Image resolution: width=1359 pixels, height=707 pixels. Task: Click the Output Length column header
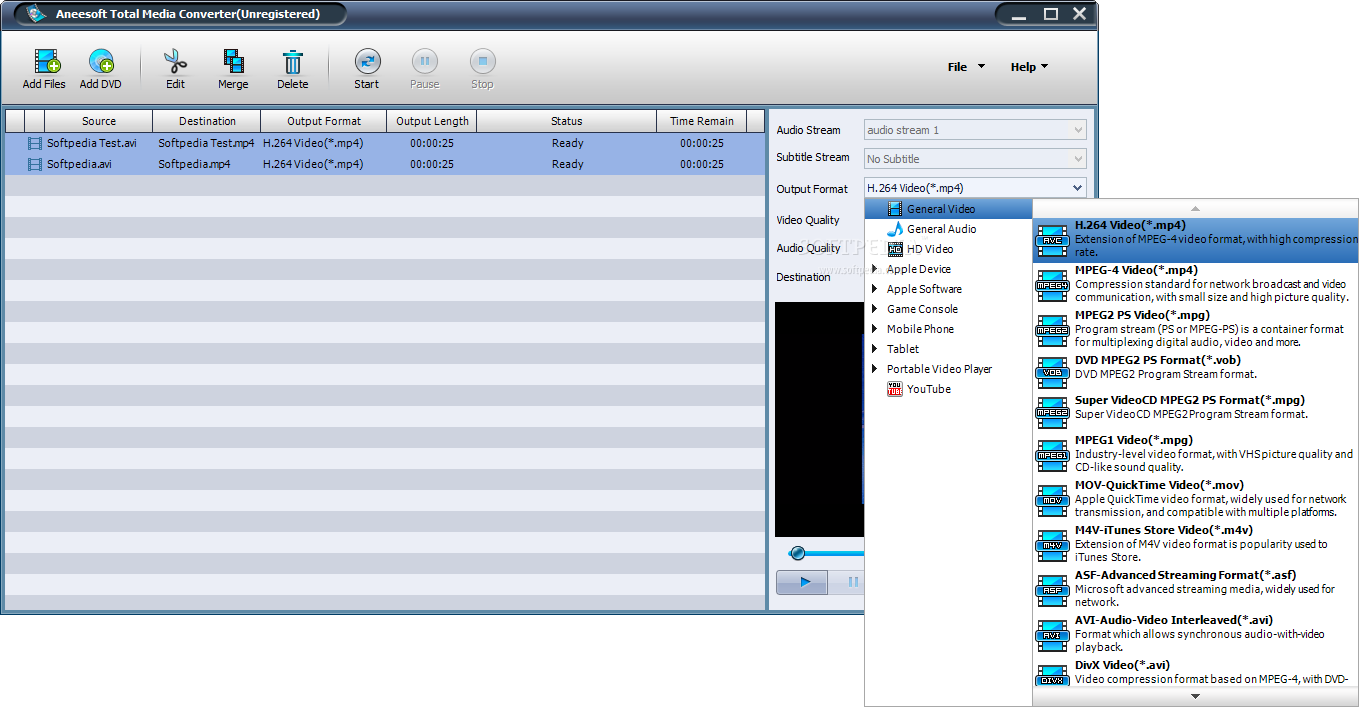pos(432,121)
